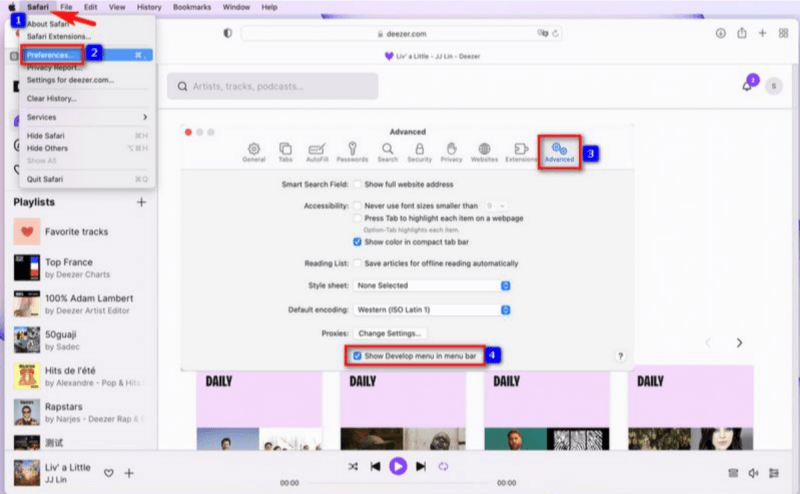Open the History menu in menu bar
This screenshot has width=800, height=494.
pos(149,7)
